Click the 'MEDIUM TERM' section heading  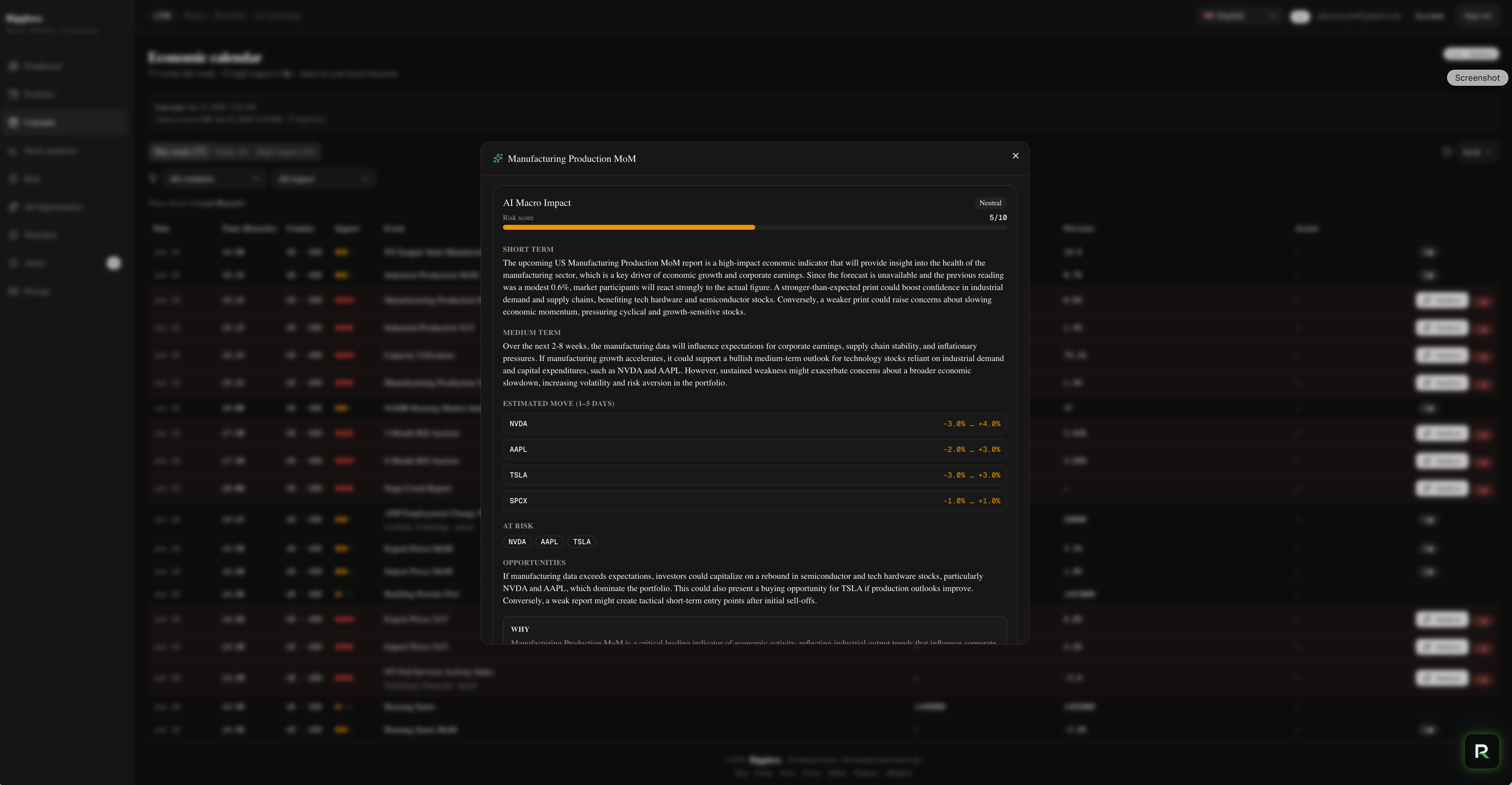(531, 333)
